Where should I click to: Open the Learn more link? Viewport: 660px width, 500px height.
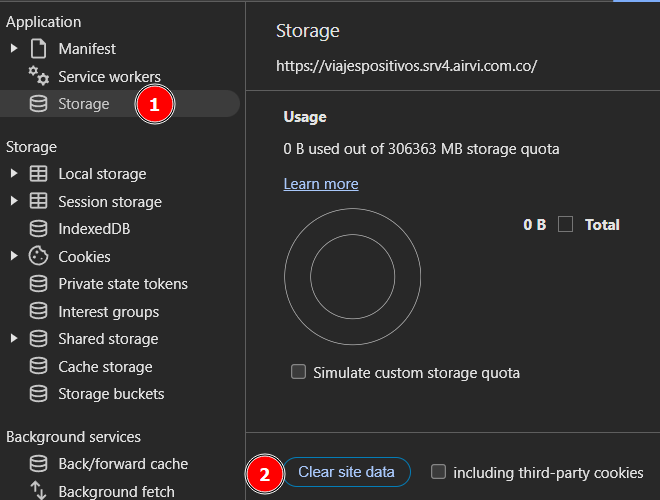click(320, 184)
